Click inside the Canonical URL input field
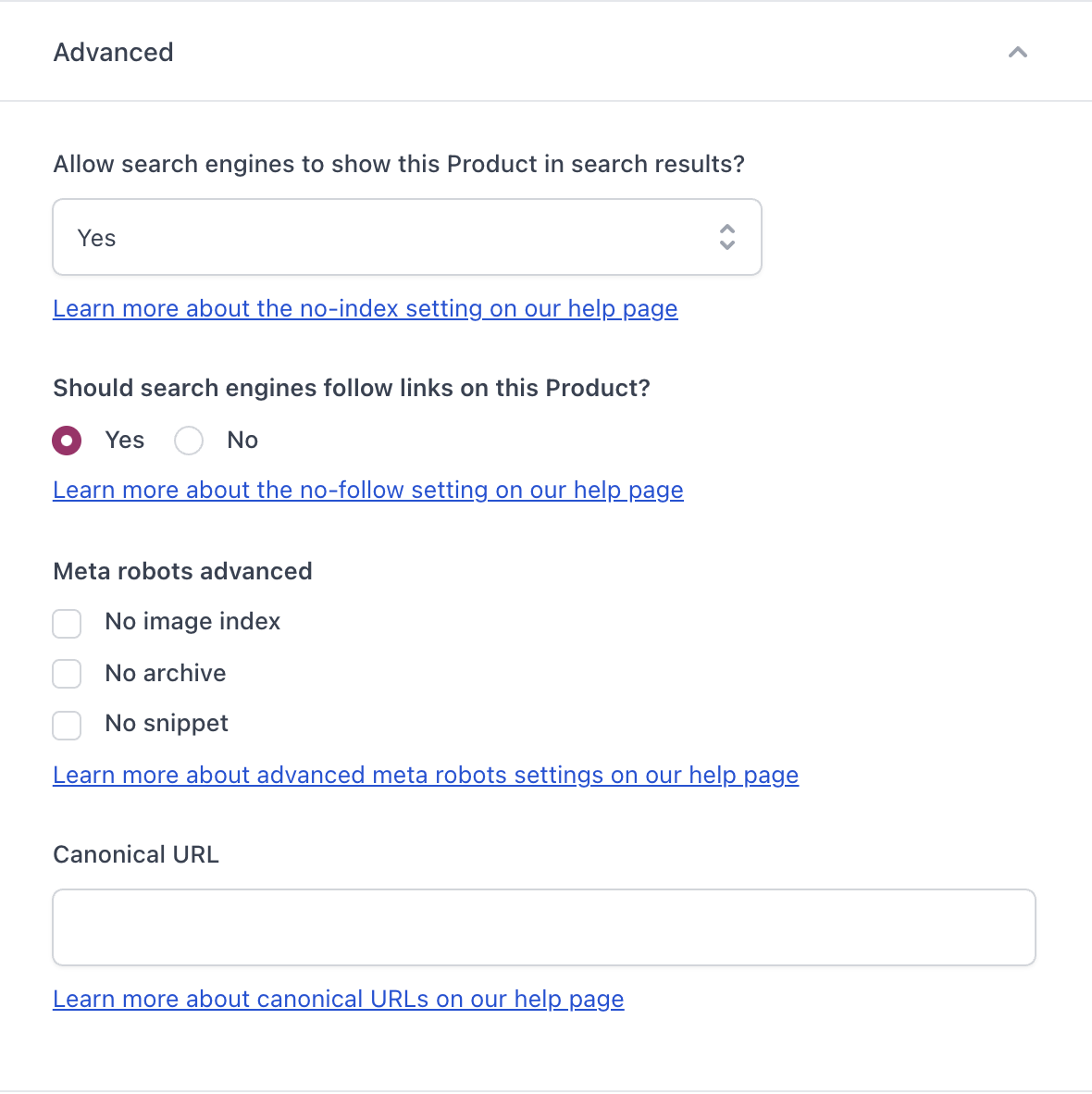 (543, 926)
